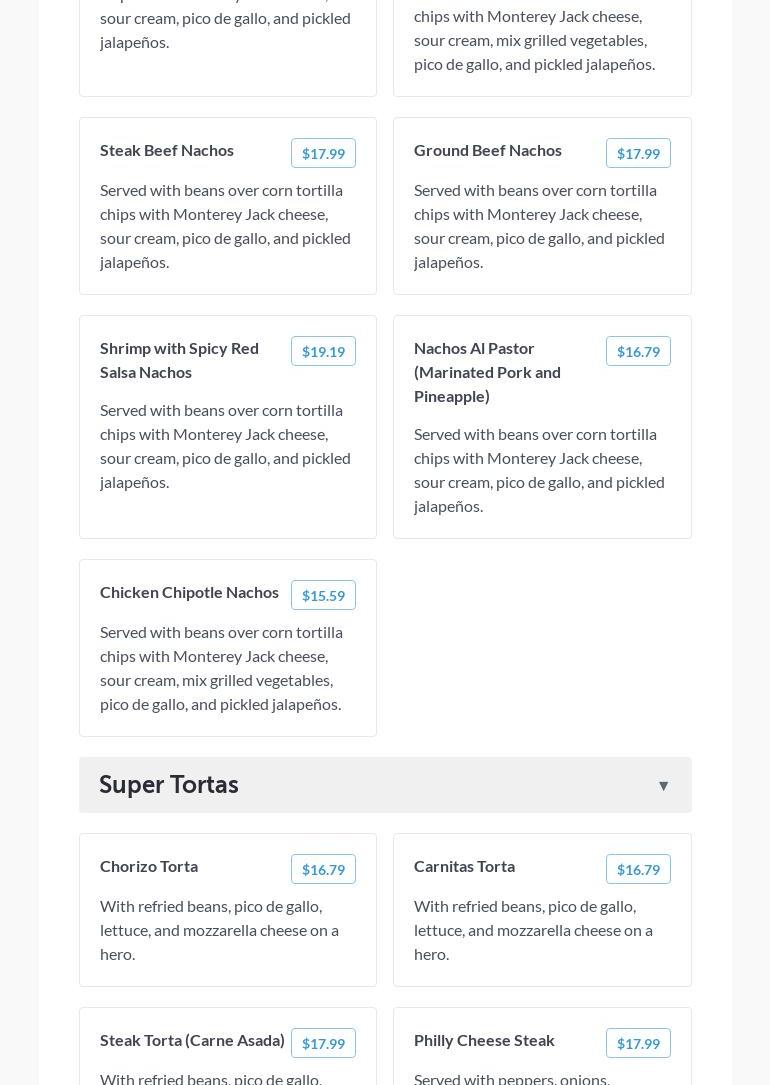Open Shrimp with Spicy Red Salsa Nachos title
Screen dimensions: 770x1085
pyautogui.click(x=179, y=360)
